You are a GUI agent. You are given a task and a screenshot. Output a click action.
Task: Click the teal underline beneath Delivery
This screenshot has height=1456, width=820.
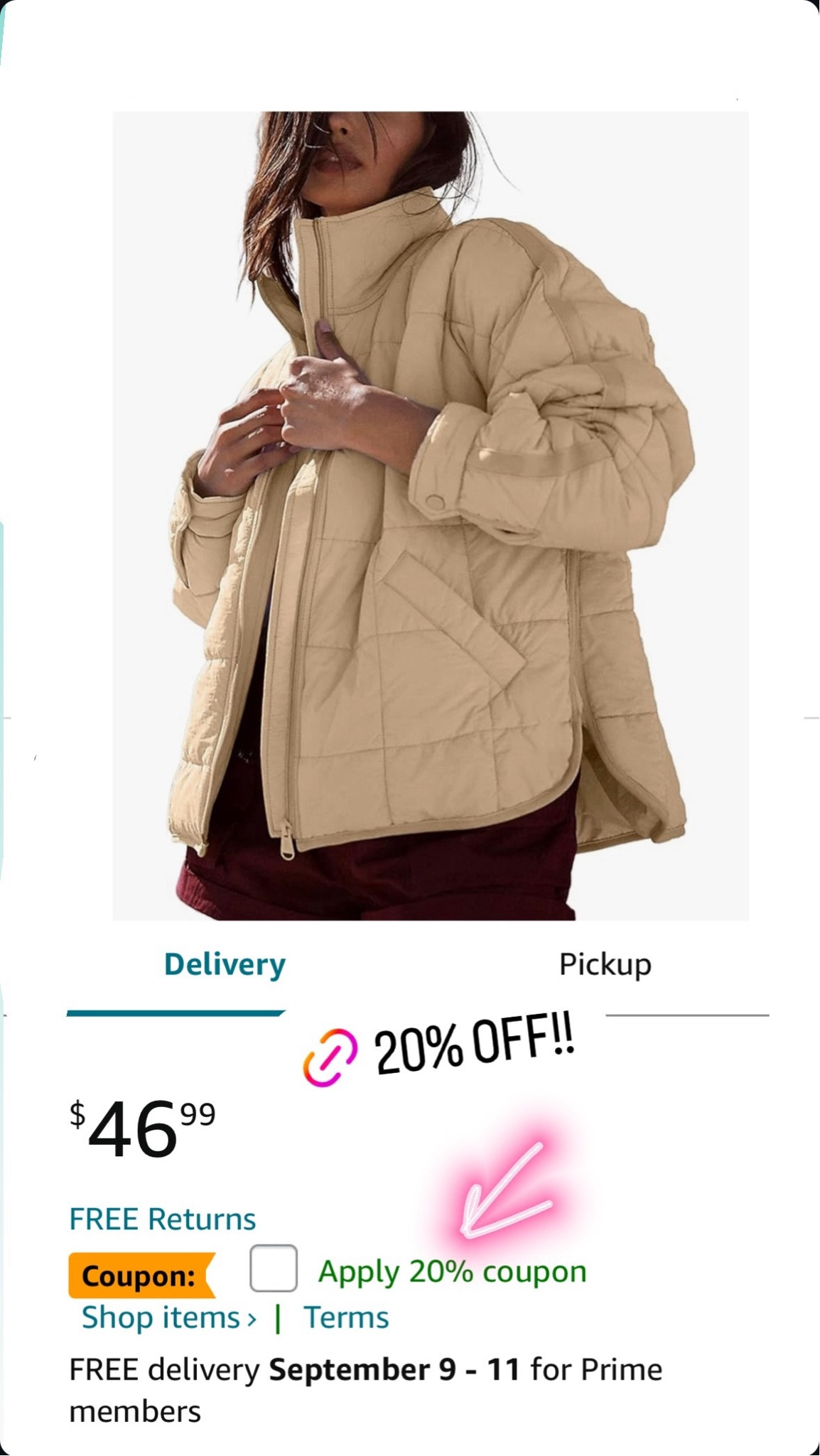pyautogui.click(x=176, y=1013)
